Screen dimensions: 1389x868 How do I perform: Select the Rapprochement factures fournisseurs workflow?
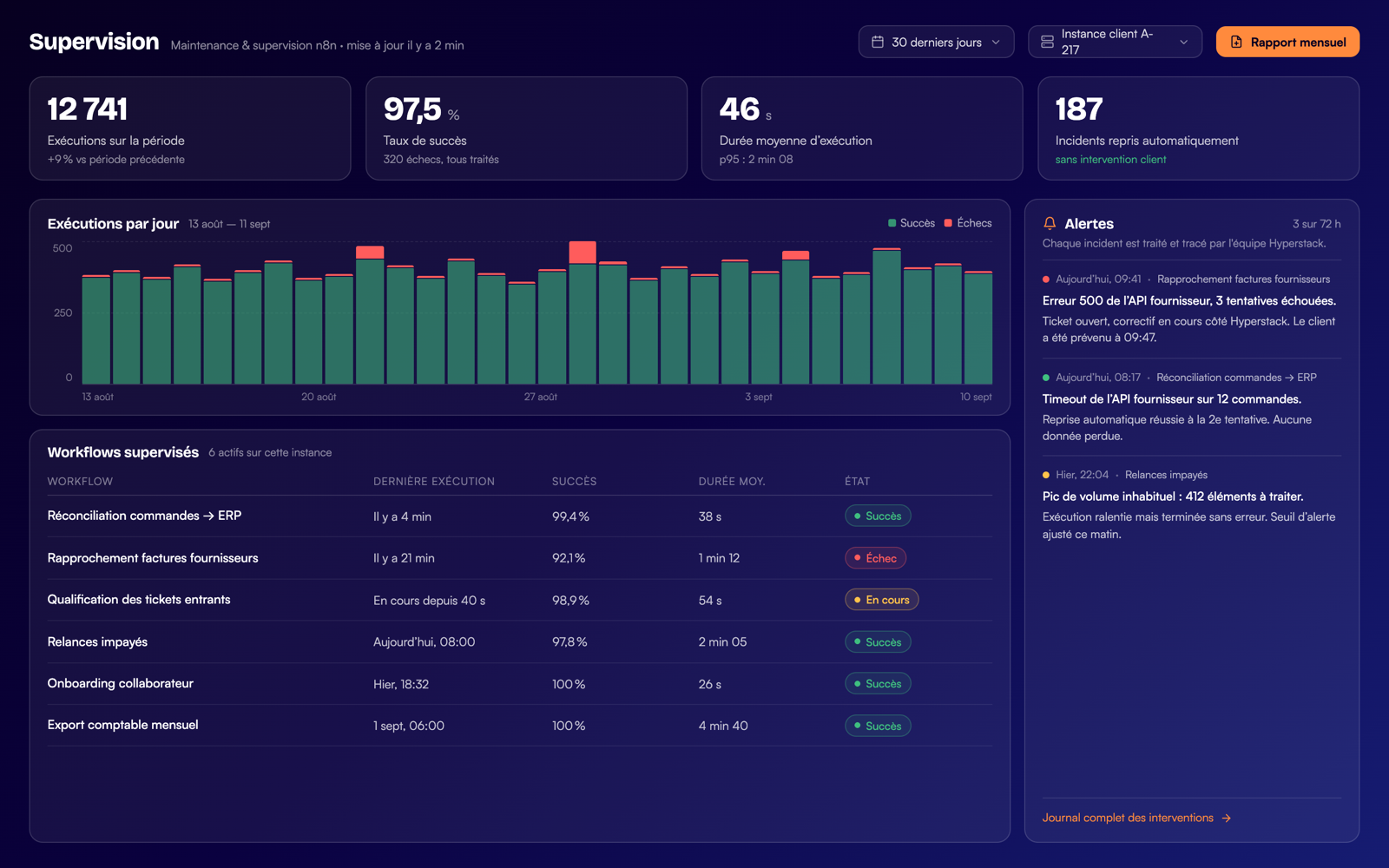tap(519, 558)
